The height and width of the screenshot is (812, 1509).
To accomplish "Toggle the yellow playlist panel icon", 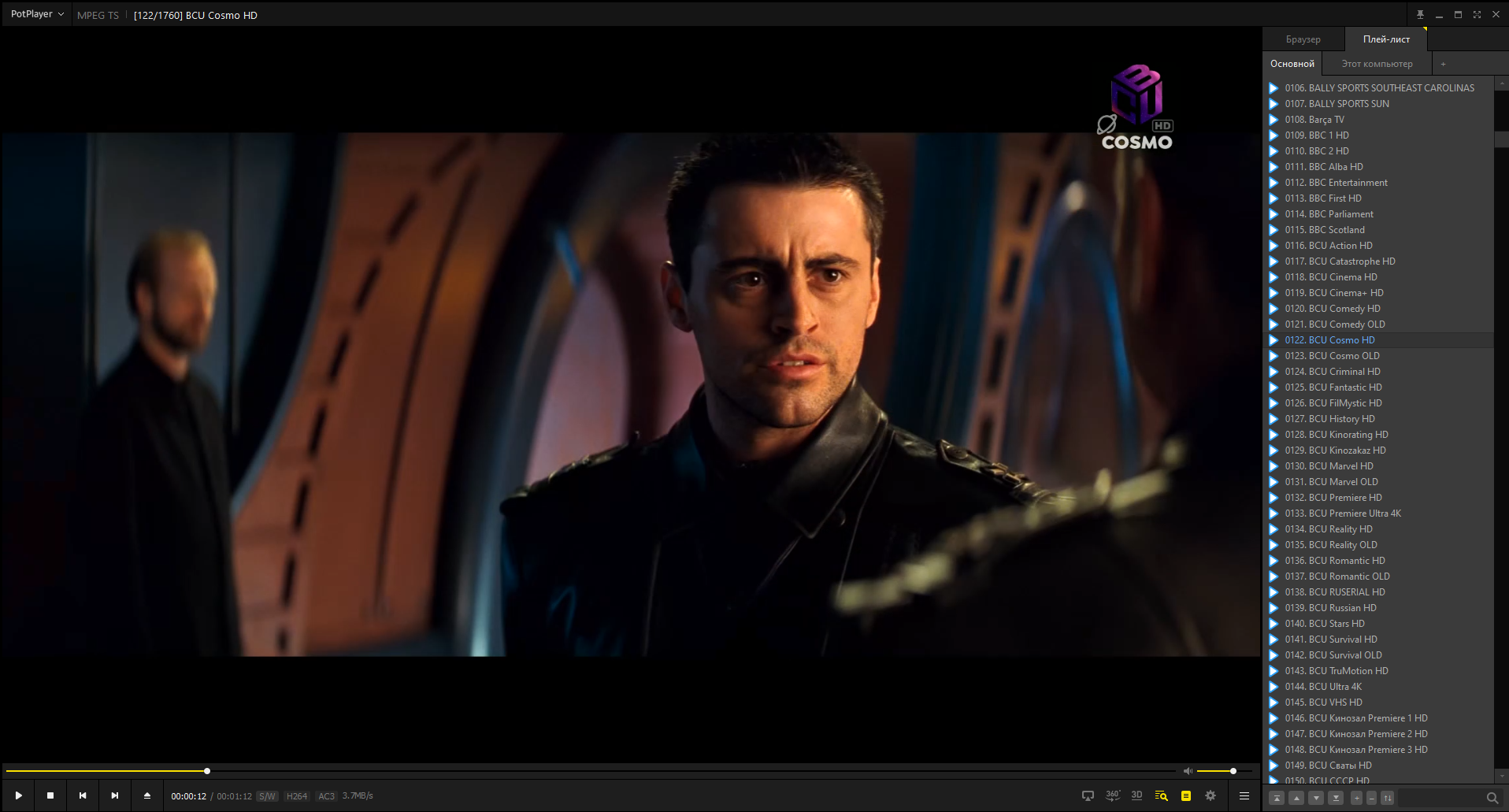I will click(x=1186, y=795).
